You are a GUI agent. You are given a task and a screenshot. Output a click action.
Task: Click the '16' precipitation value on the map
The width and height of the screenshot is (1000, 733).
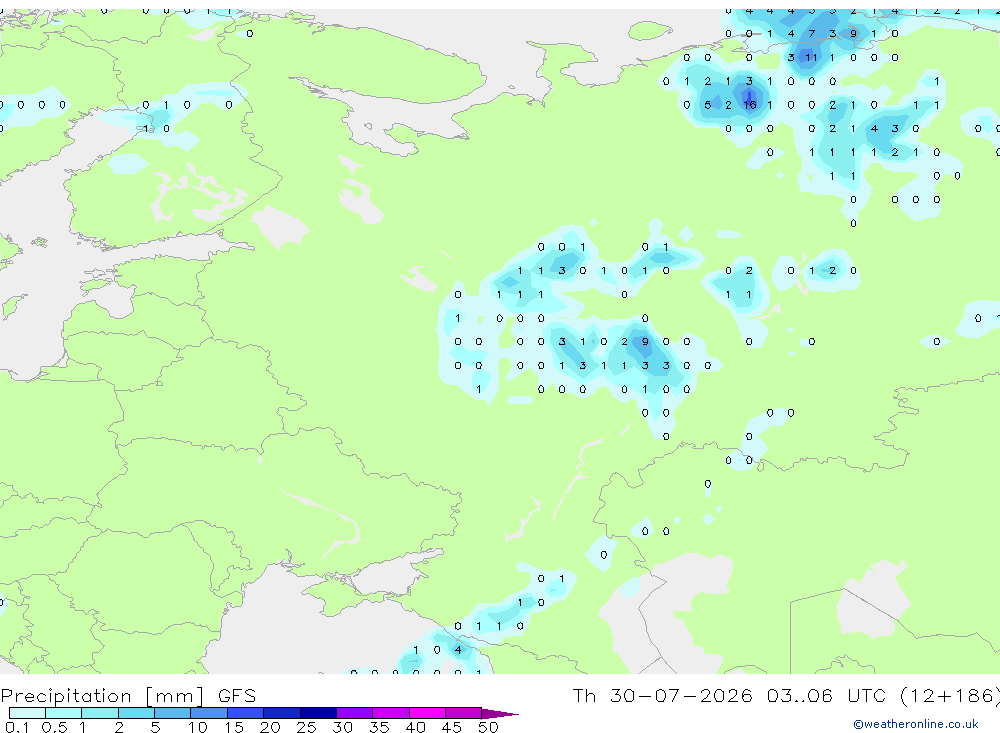point(749,105)
